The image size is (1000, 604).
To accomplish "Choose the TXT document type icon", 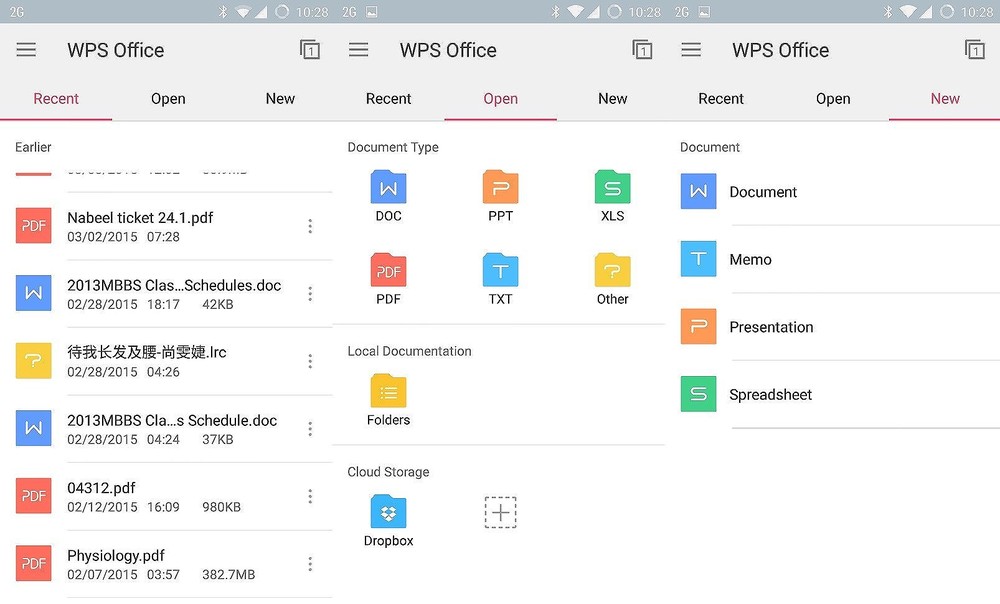I will coord(500,279).
